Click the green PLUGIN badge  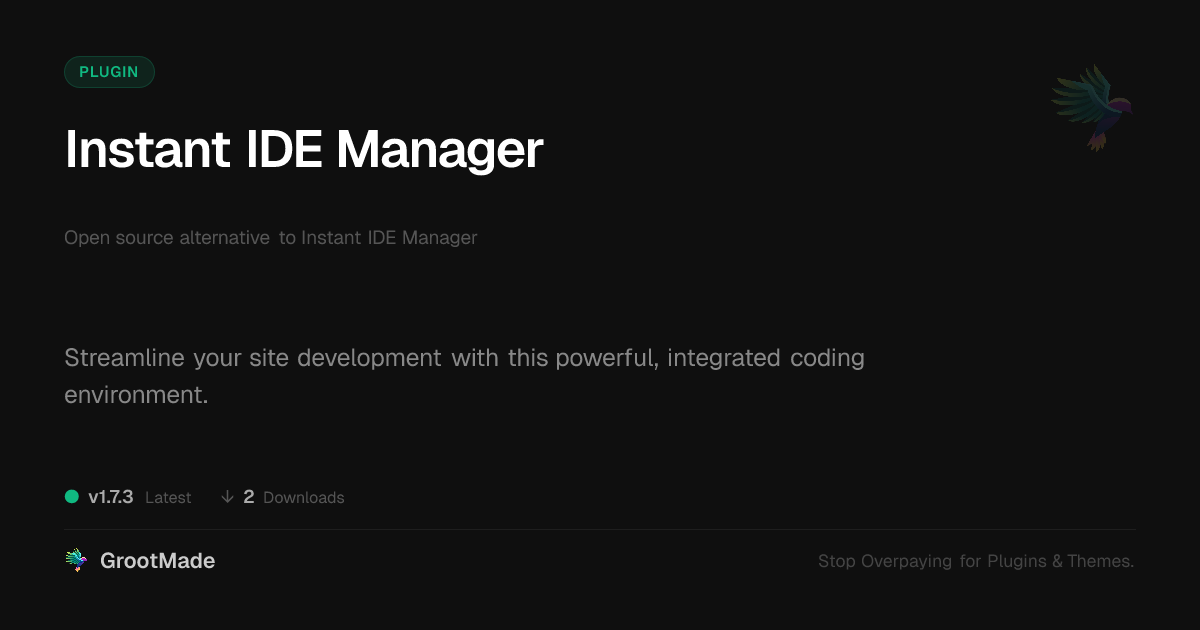pos(109,72)
